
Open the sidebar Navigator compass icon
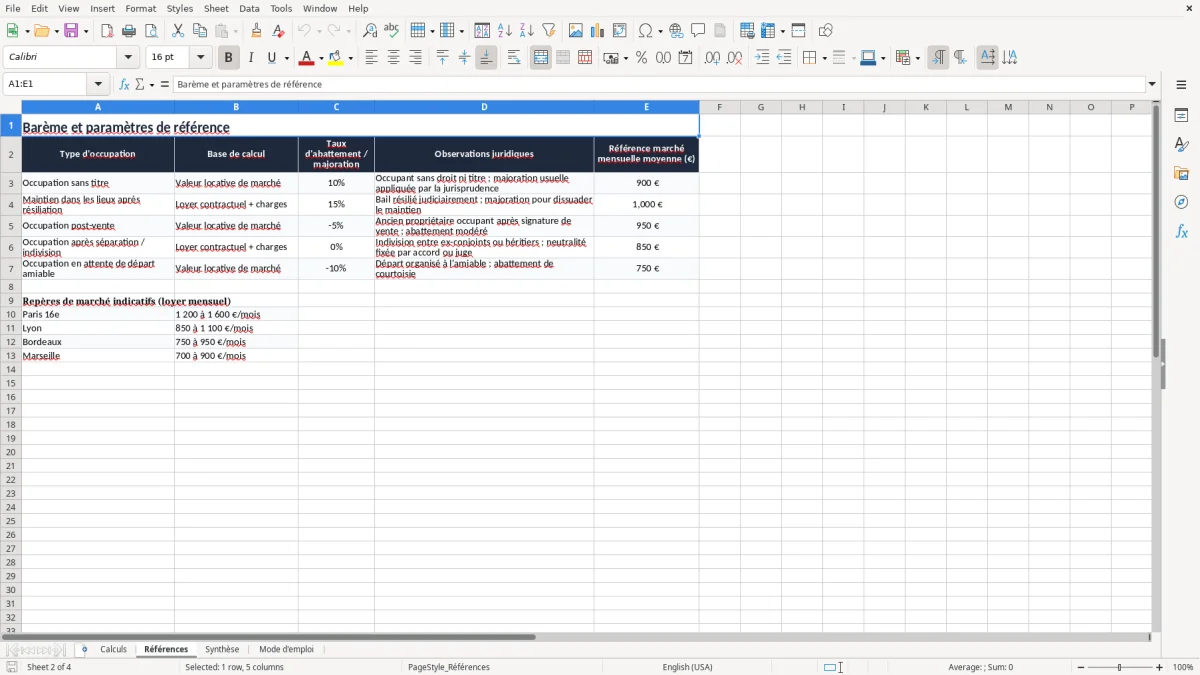tap(1181, 202)
